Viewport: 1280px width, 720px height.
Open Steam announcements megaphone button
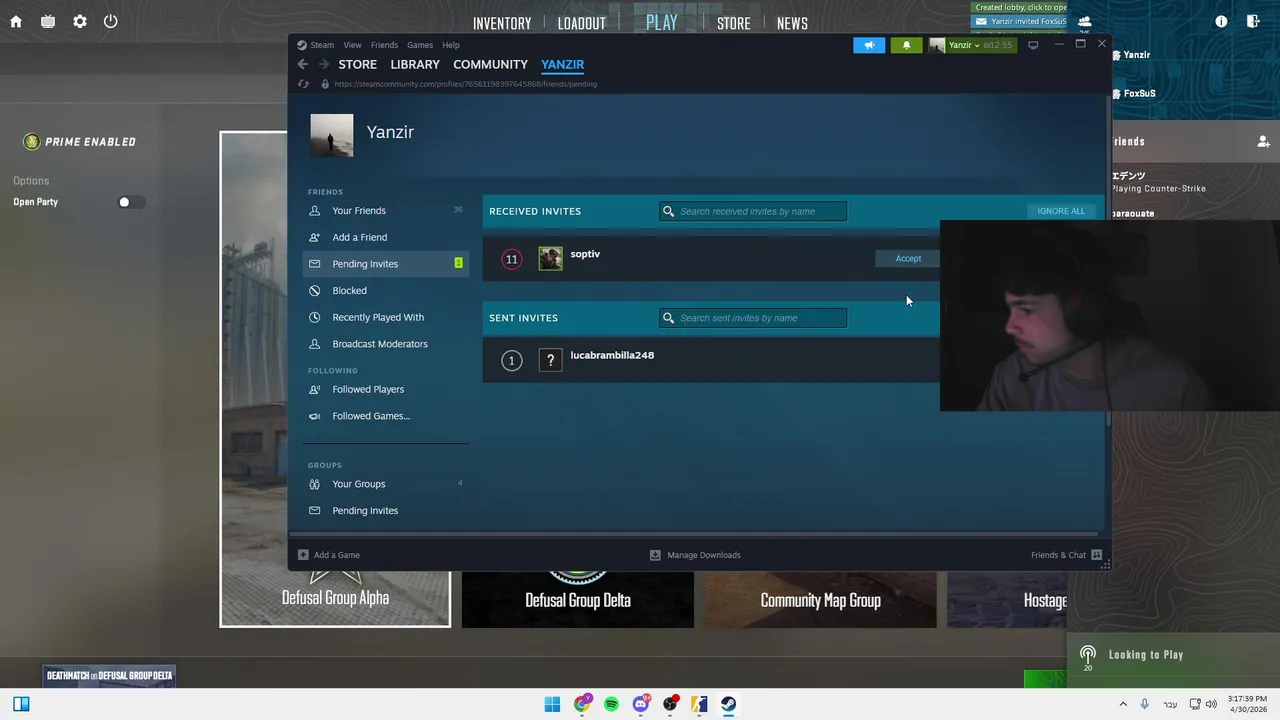tap(869, 45)
